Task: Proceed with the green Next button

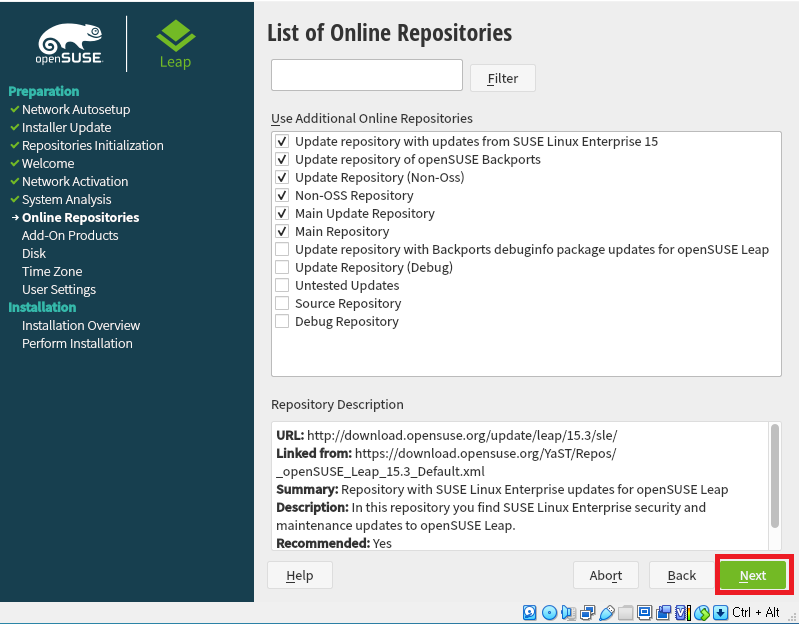Action: tap(753, 575)
